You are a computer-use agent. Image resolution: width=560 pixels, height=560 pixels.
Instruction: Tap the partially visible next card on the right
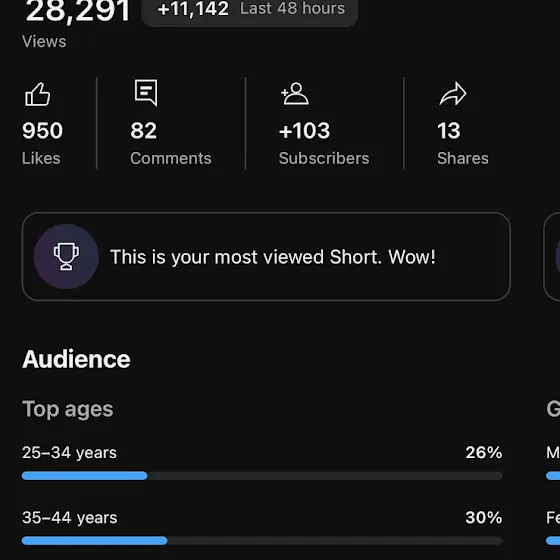click(551, 256)
